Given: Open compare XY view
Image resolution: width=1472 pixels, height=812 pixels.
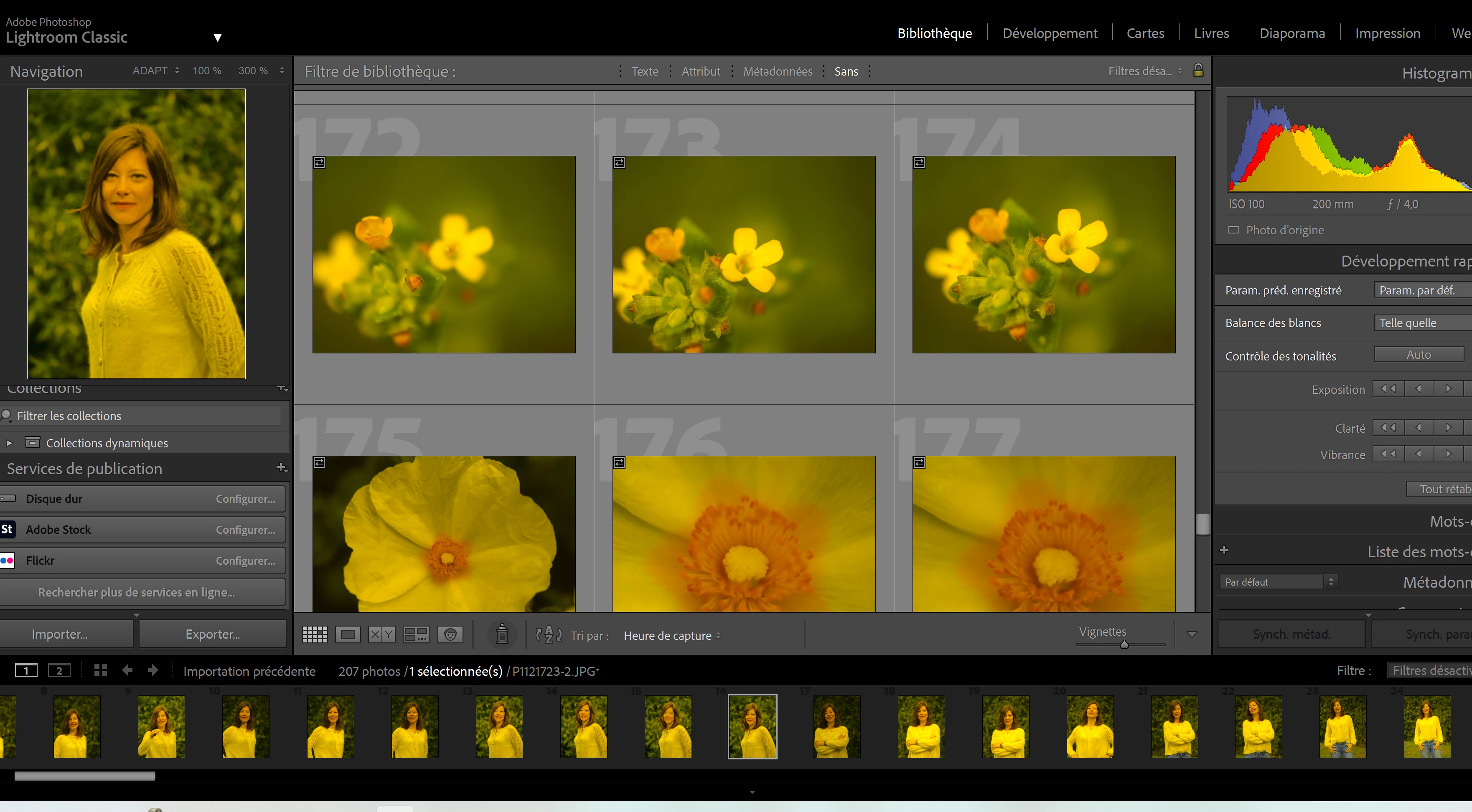Looking at the screenshot, I should (x=382, y=634).
